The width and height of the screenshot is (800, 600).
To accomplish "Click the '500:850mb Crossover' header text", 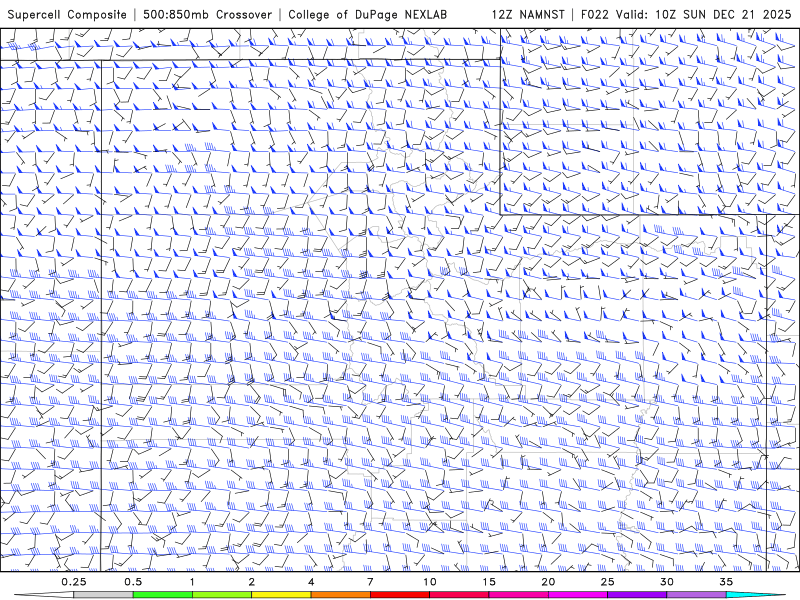I will pyautogui.click(x=207, y=14).
